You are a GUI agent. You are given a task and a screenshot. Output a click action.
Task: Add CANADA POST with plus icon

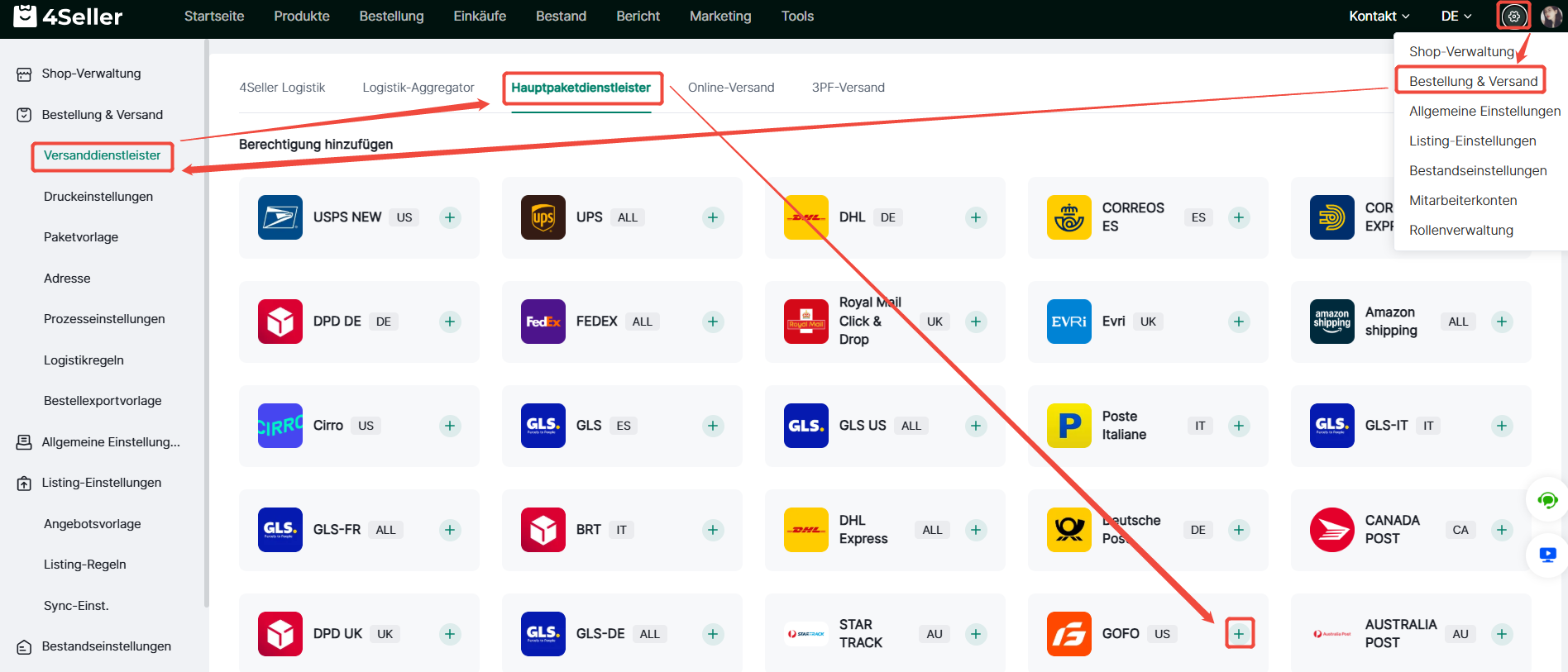[1502, 530]
